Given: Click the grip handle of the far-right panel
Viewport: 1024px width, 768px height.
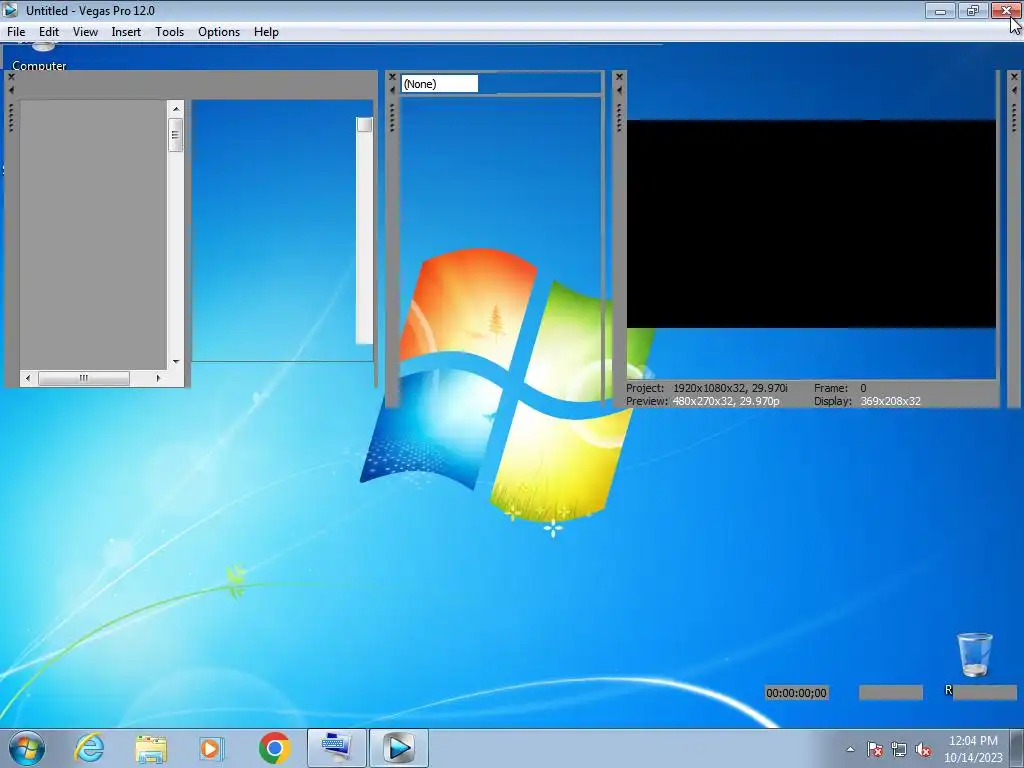Looking at the screenshot, I should [x=1014, y=118].
